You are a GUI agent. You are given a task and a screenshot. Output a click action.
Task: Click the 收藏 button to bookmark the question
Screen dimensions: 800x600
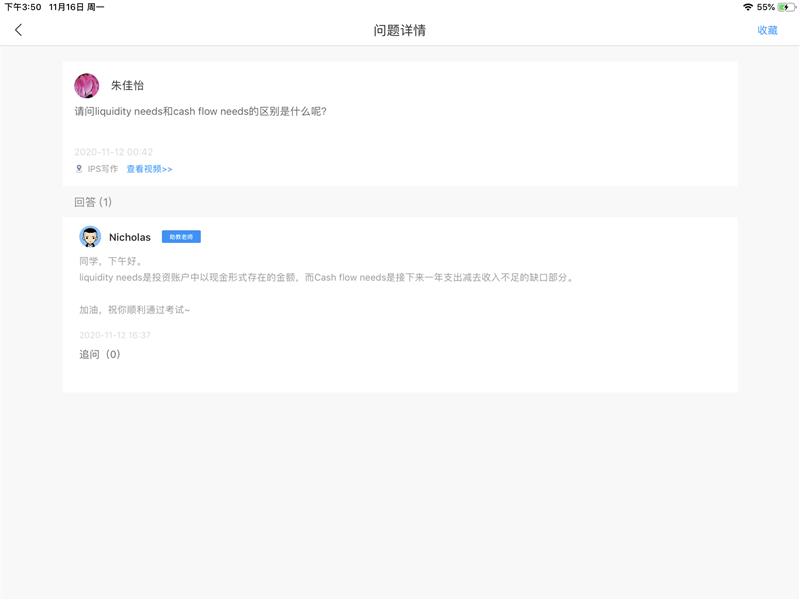coord(767,30)
